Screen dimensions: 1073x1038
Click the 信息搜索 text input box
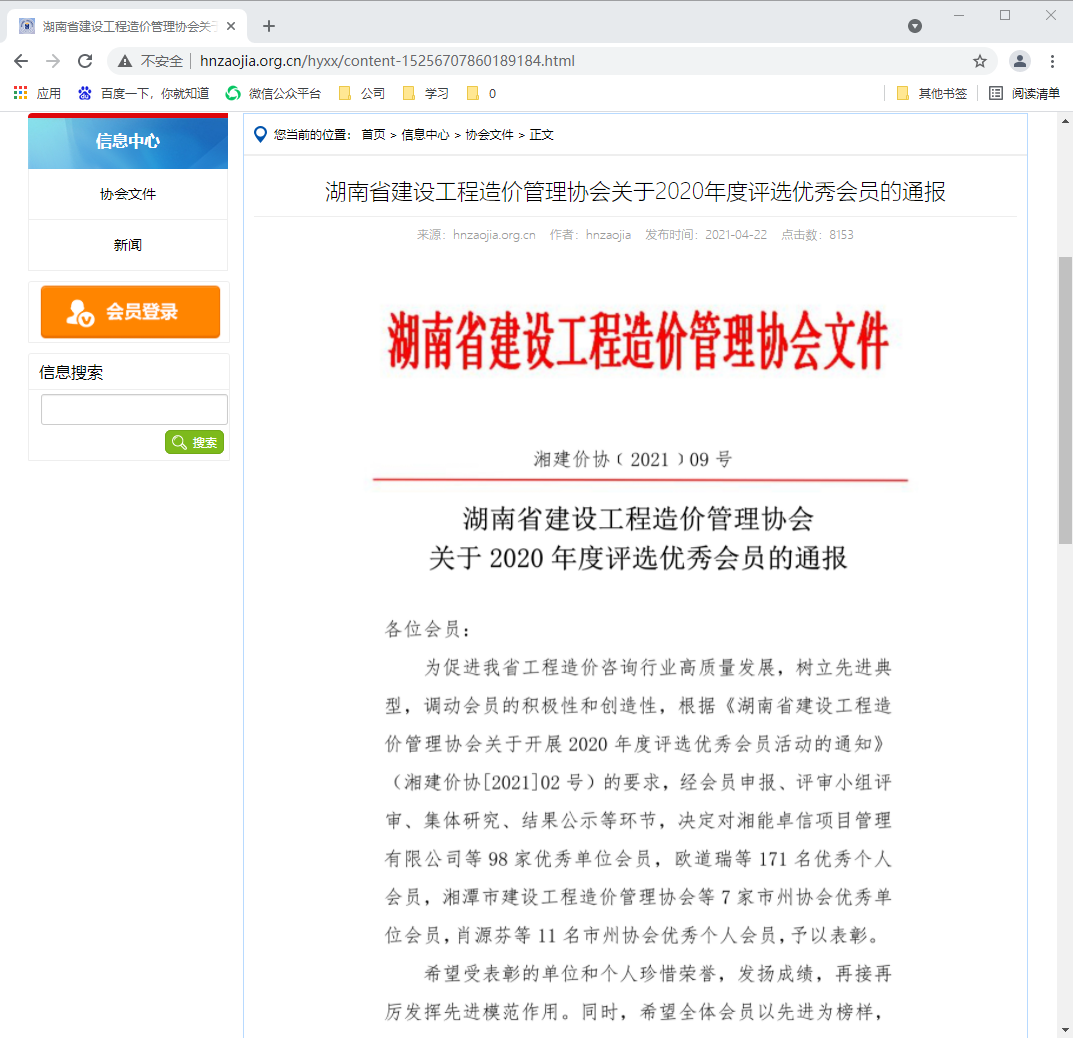(134, 409)
